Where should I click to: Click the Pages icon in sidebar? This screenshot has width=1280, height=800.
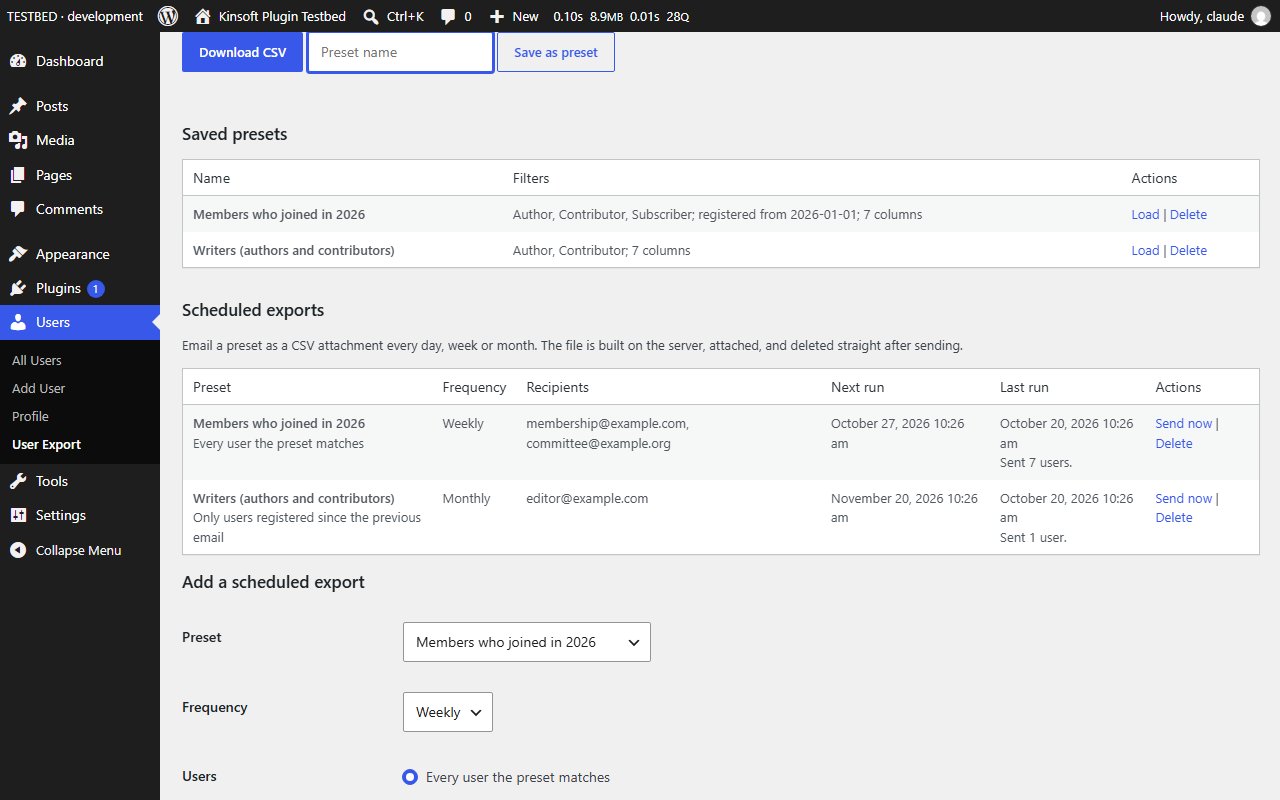tap(18, 175)
